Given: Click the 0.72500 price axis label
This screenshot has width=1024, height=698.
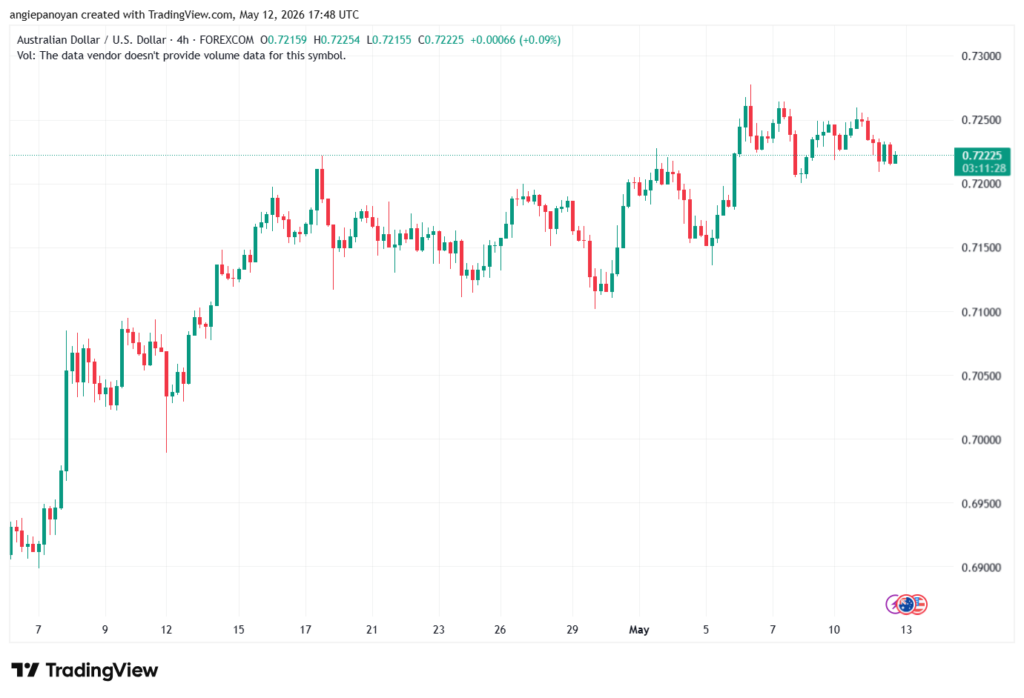Looking at the screenshot, I should pos(981,120).
